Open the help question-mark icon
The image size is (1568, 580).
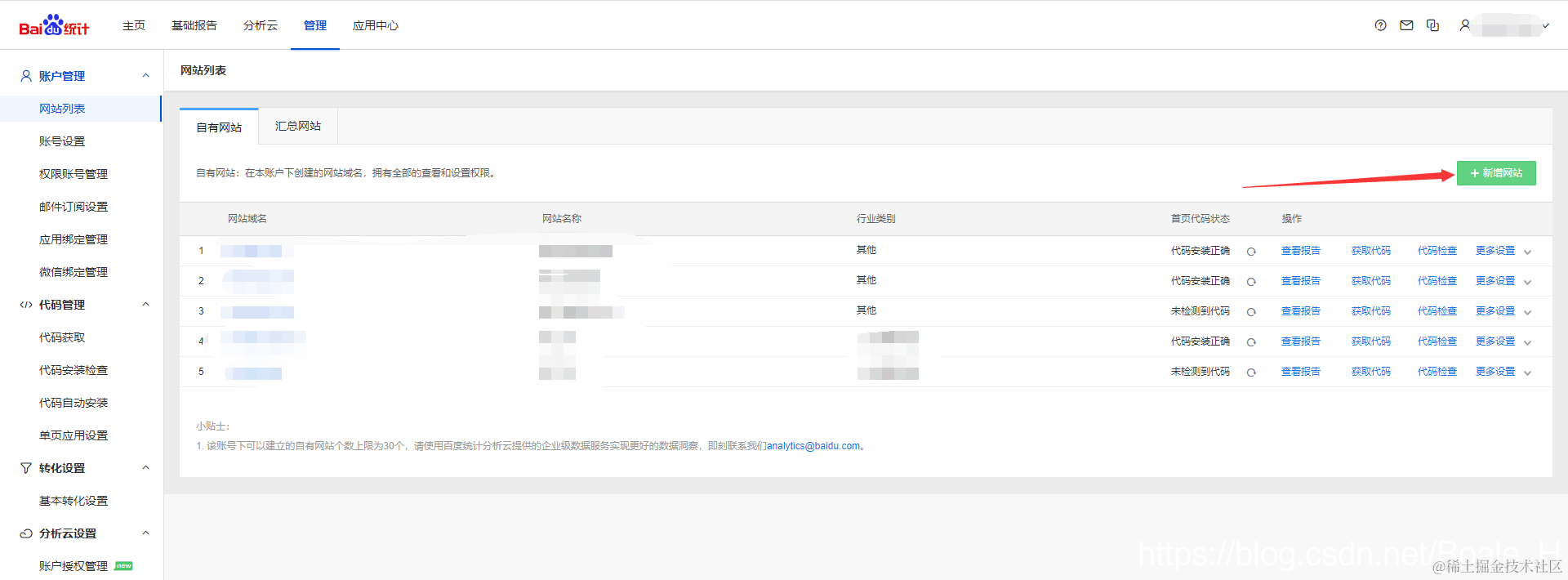(1380, 25)
